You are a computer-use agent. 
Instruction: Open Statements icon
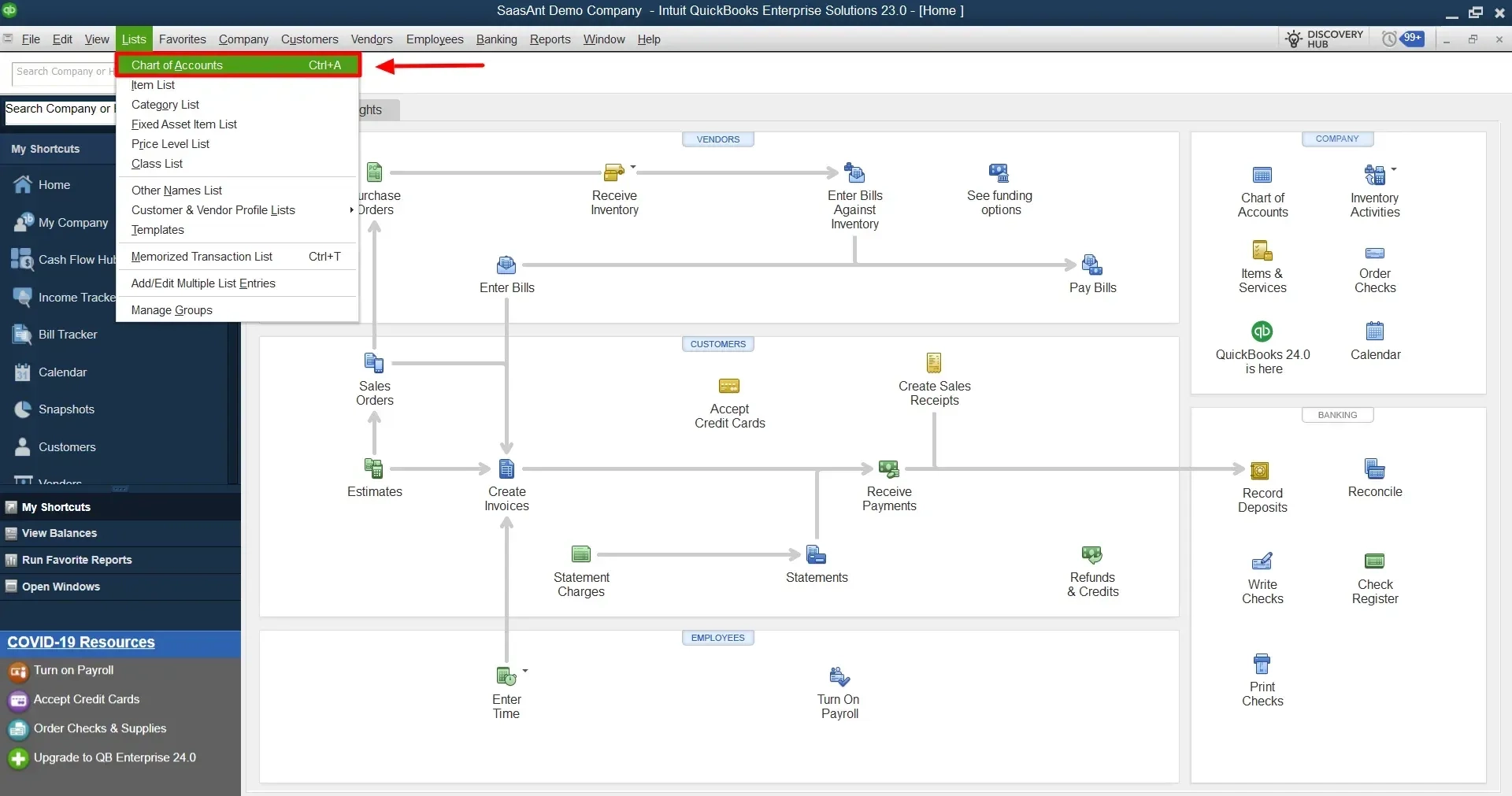(x=816, y=554)
